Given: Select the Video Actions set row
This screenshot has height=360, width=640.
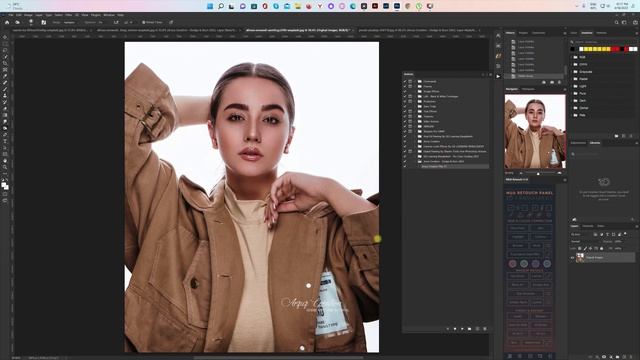Looking at the screenshot, I should pos(447,121).
